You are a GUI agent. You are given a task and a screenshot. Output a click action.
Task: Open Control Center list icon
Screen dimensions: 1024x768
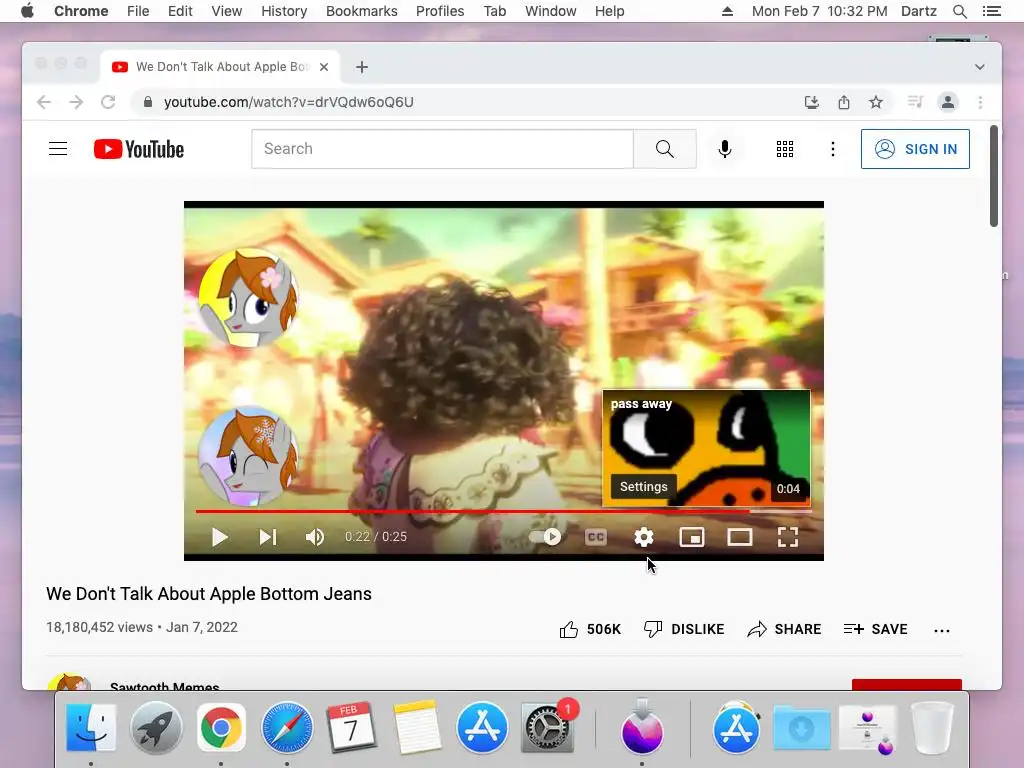coord(992,11)
